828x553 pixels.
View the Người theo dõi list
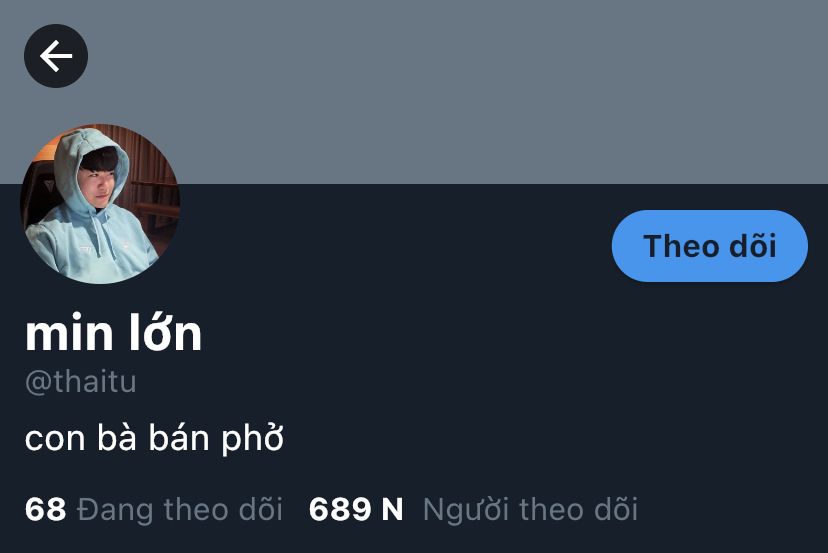point(530,509)
